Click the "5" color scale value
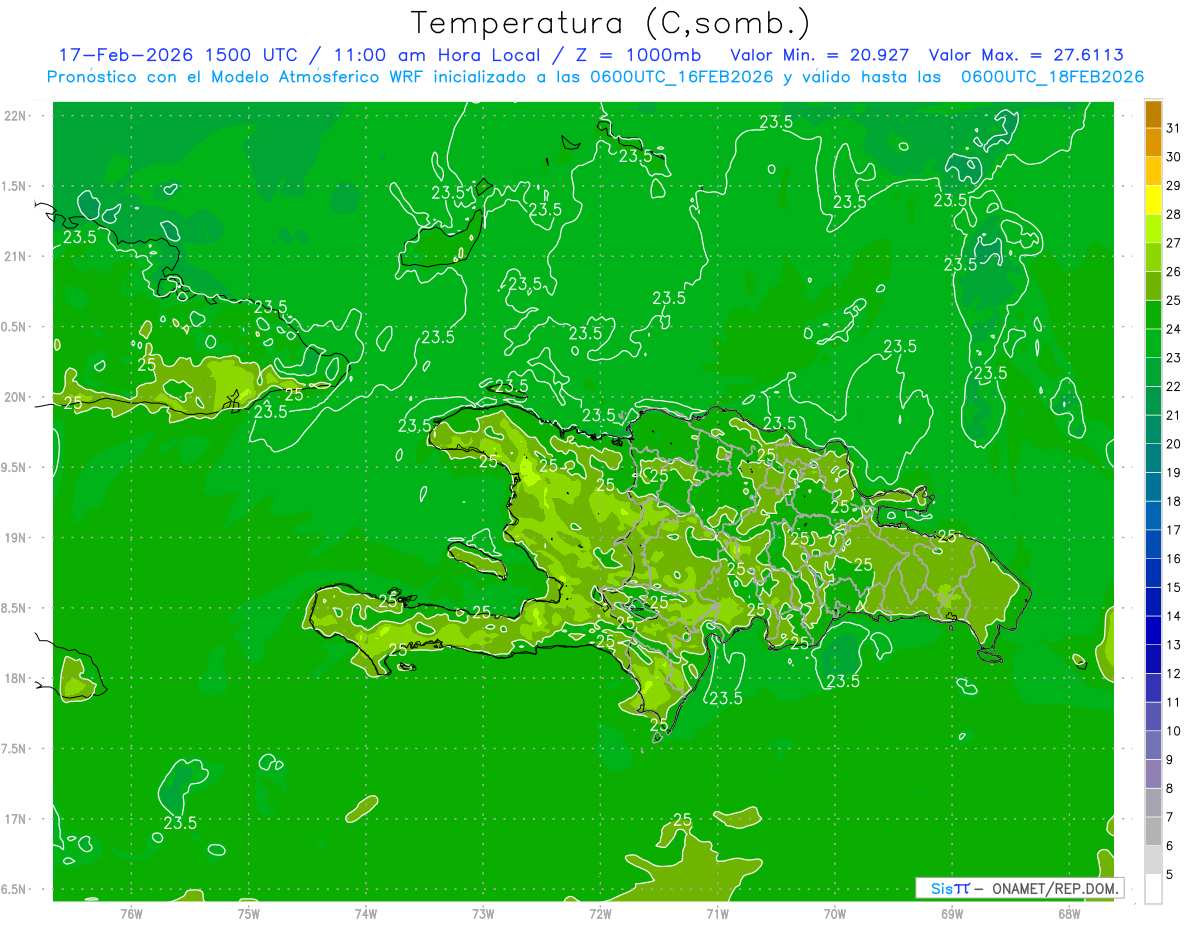This screenshot has height=927, width=1200. tap(1170, 875)
